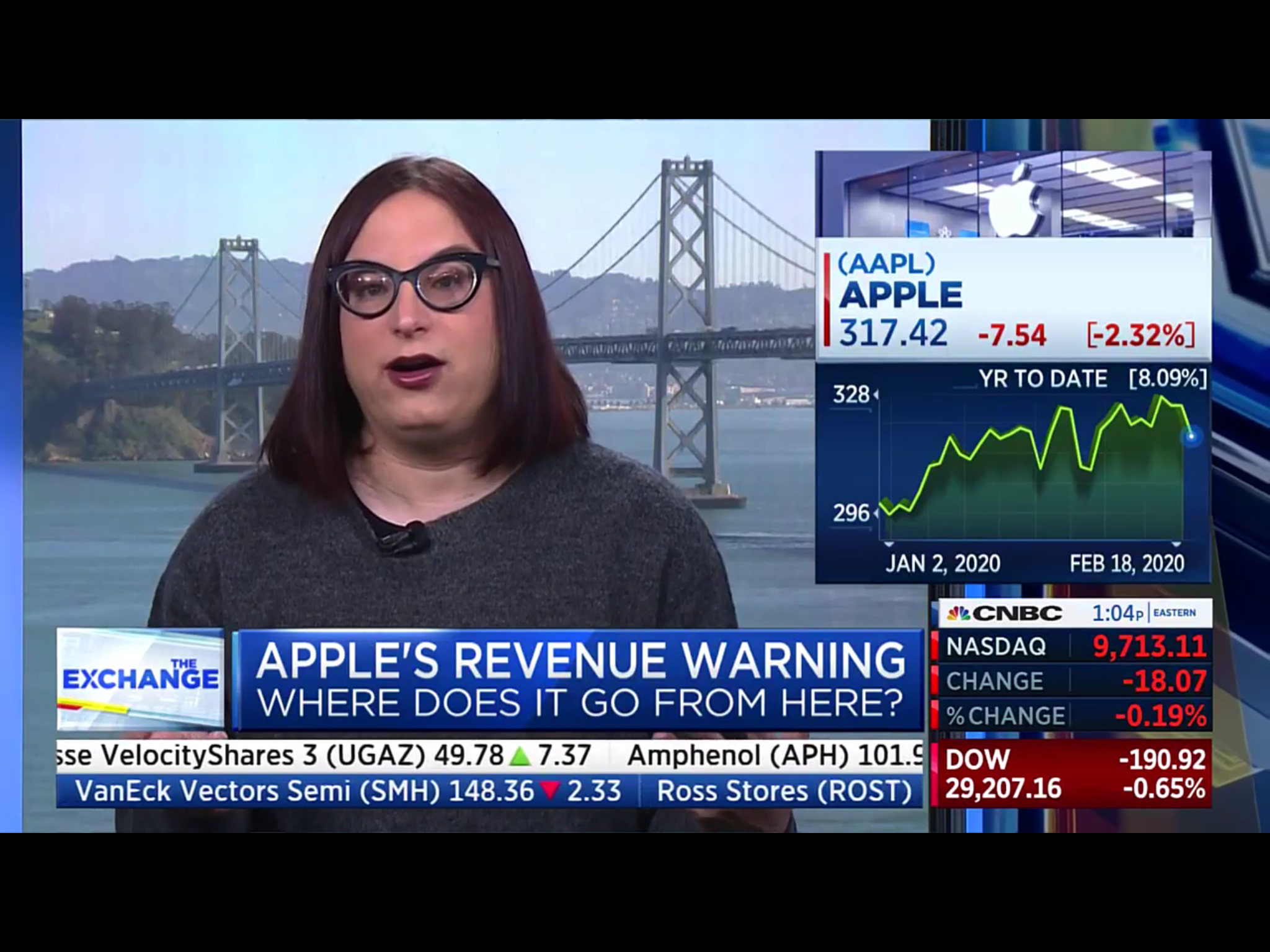Viewport: 1270px width, 952px height.
Task: Click the Ross Stores (ROST) ticker entry
Action: click(784, 791)
